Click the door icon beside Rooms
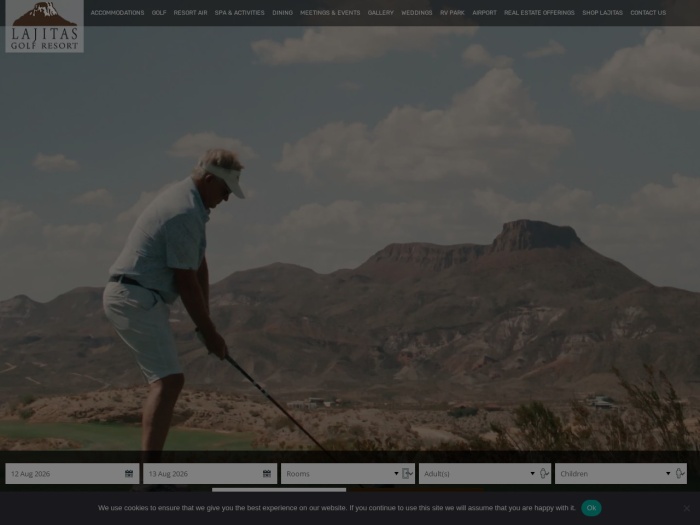Image resolution: width=700 pixels, height=525 pixels. point(407,474)
